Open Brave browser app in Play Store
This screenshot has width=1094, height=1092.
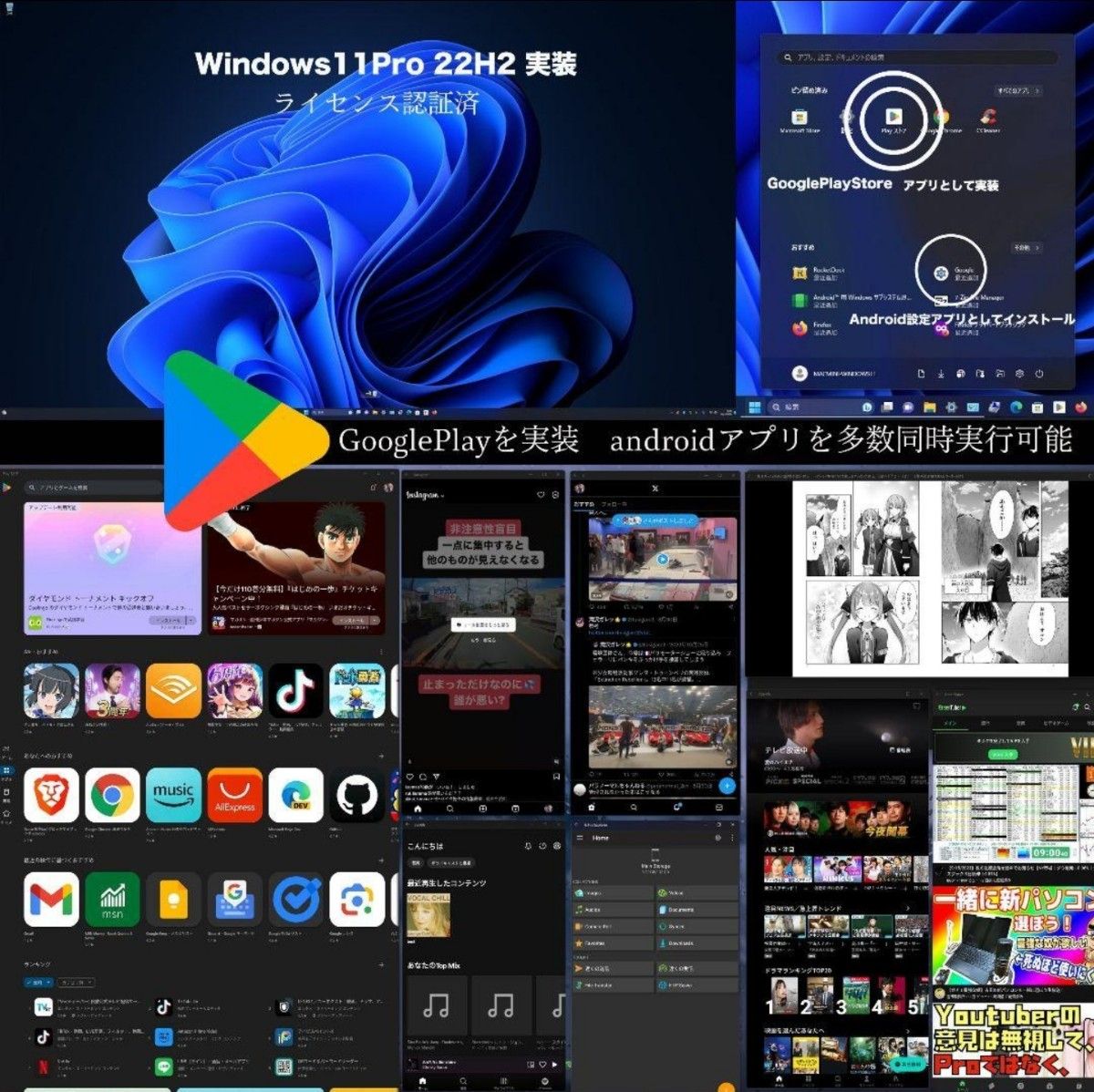click(51, 796)
